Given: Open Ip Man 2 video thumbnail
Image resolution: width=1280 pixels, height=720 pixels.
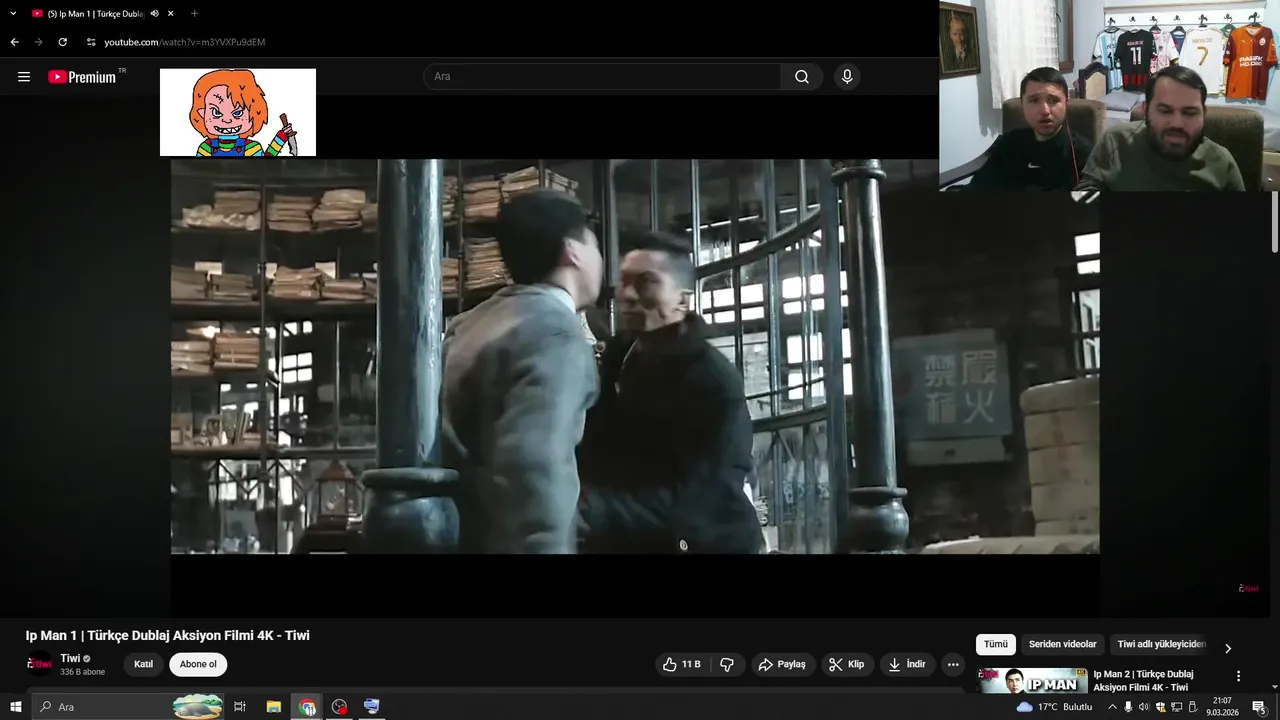Looking at the screenshot, I should point(1032,680).
